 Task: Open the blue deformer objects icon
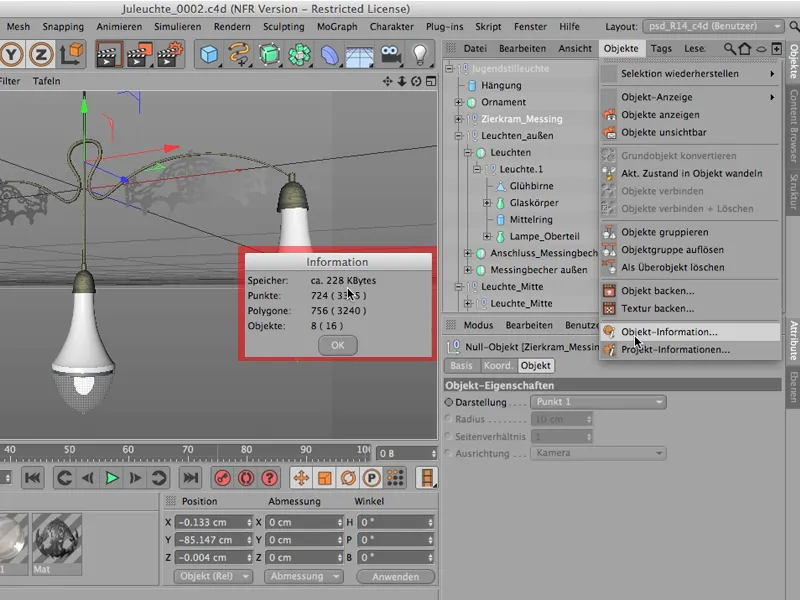(x=329, y=54)
